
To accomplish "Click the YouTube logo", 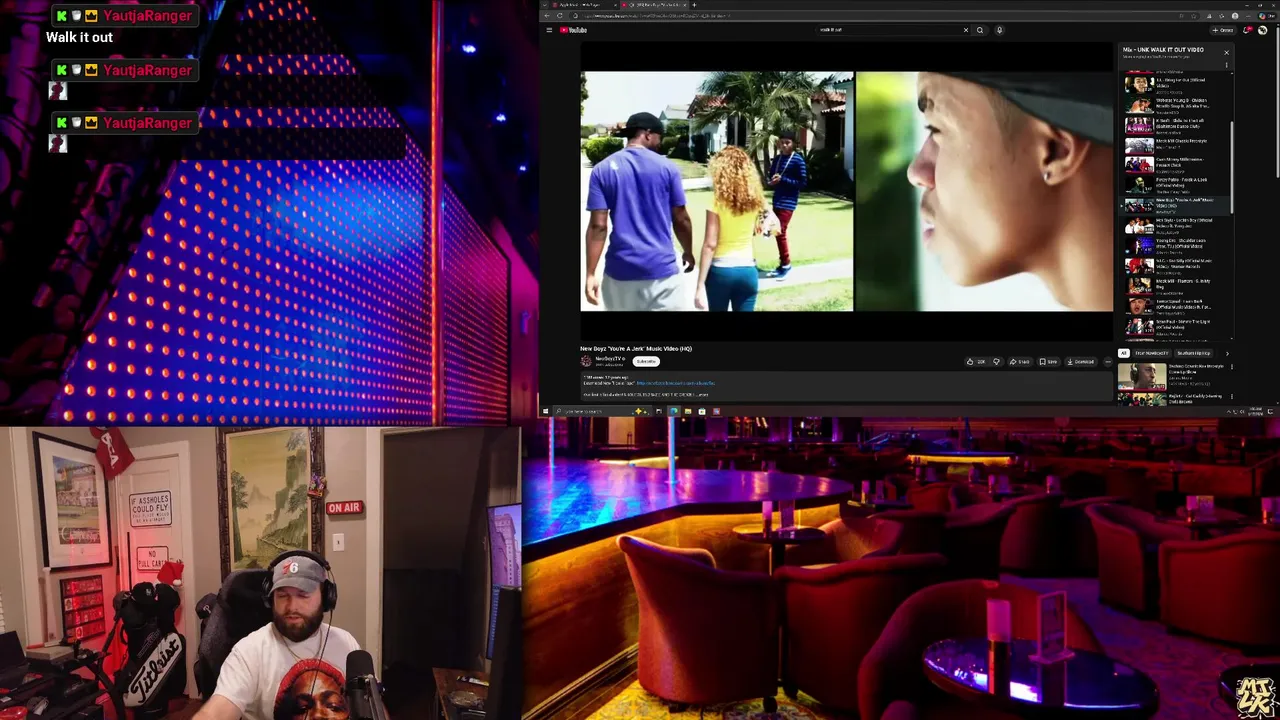I will 573,30.
